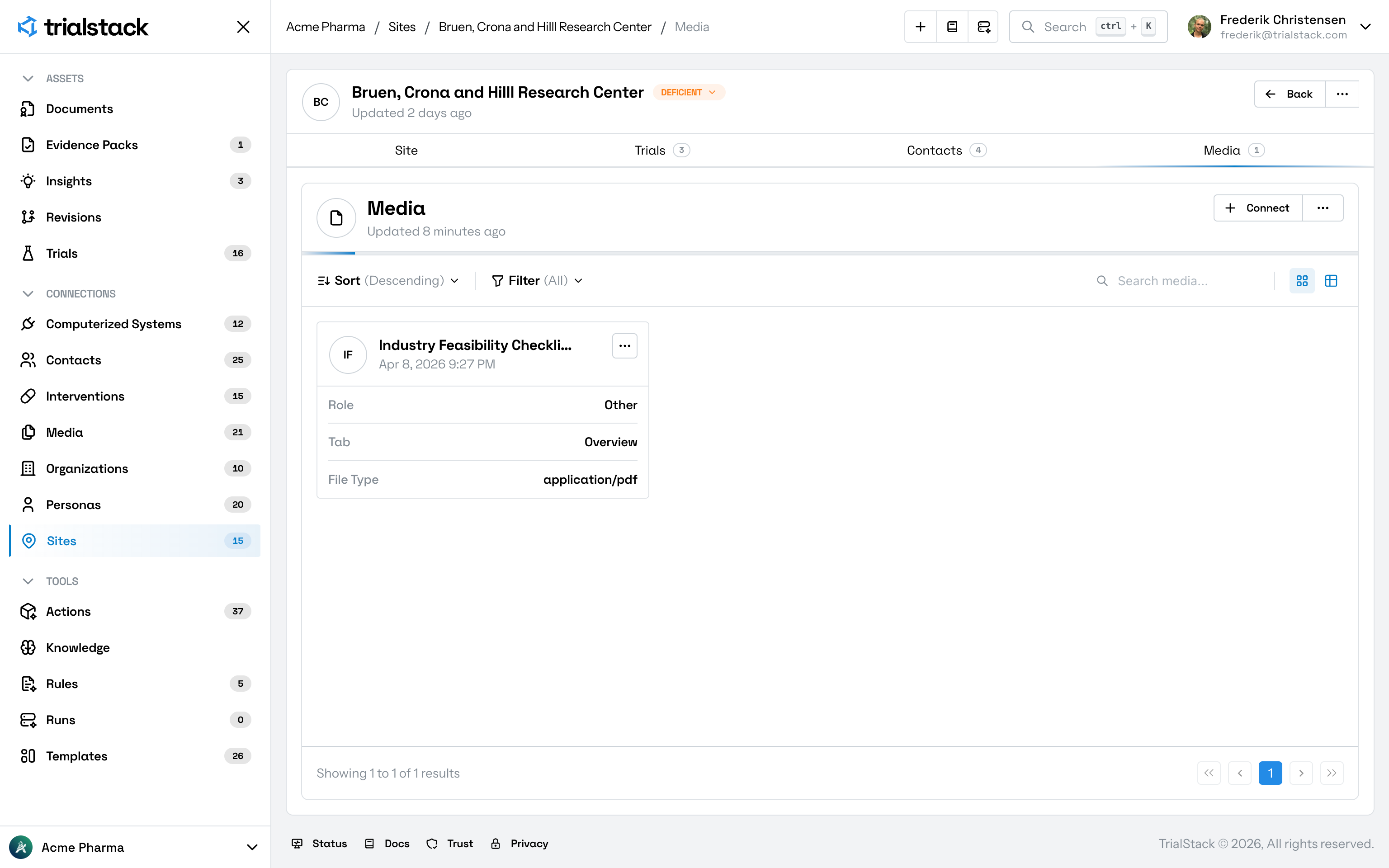
Task: Go to Acme Pharma in the breadcrumb
Action: pyautogui.click(x=326, y=27)
